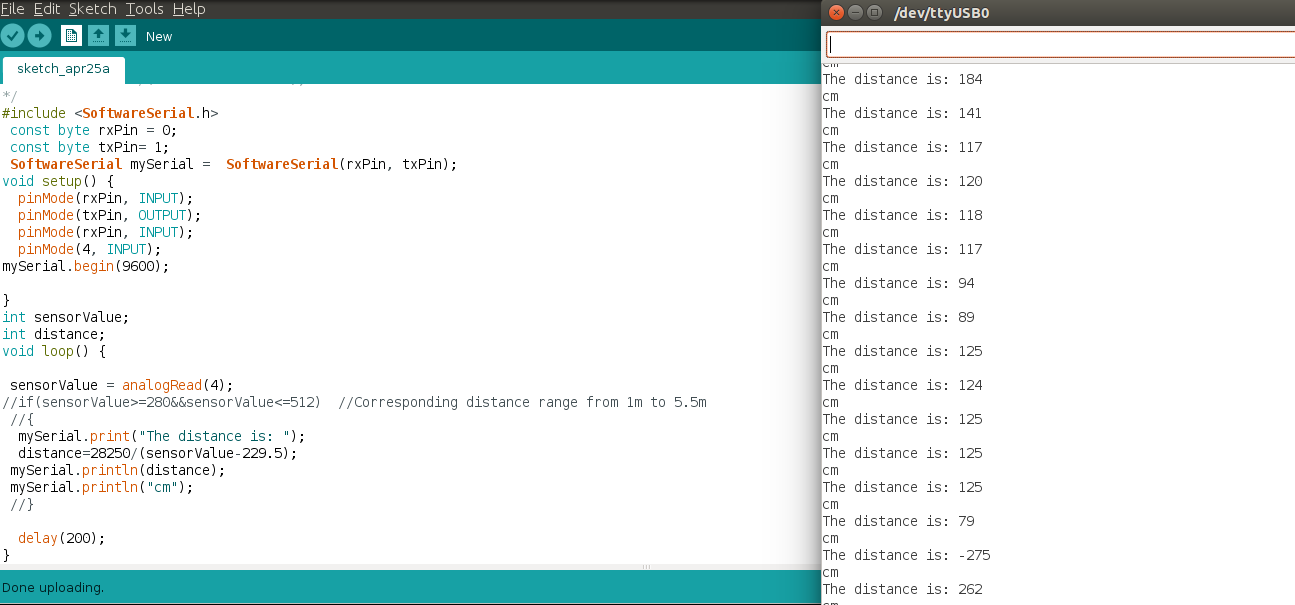Image resolution: width=1295 pixels, height=605 pixels.
Task: Click the 'void setup() {' line
Action: click(58, 181)
